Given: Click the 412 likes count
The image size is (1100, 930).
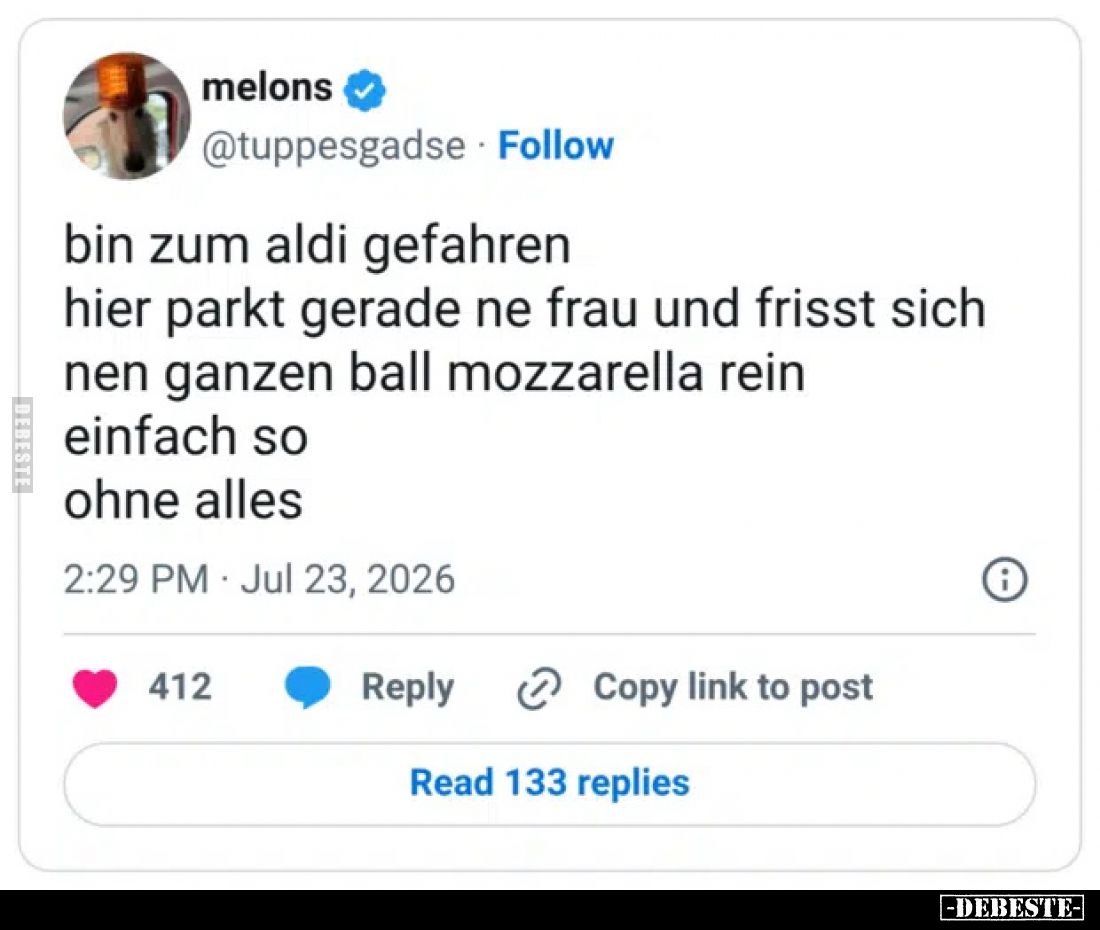Looking at the screenshot, I should pyautogui.click(x=180, y=687).
